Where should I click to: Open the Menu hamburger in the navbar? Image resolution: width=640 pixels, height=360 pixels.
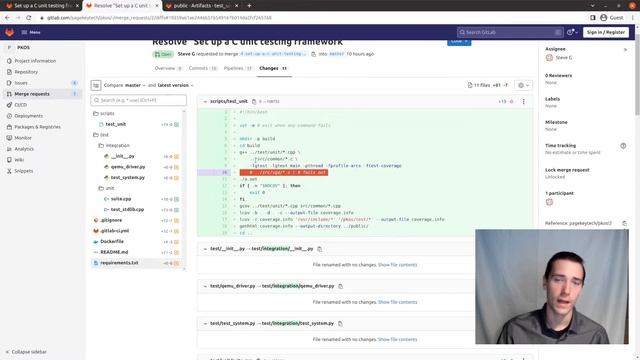point(31,32)
